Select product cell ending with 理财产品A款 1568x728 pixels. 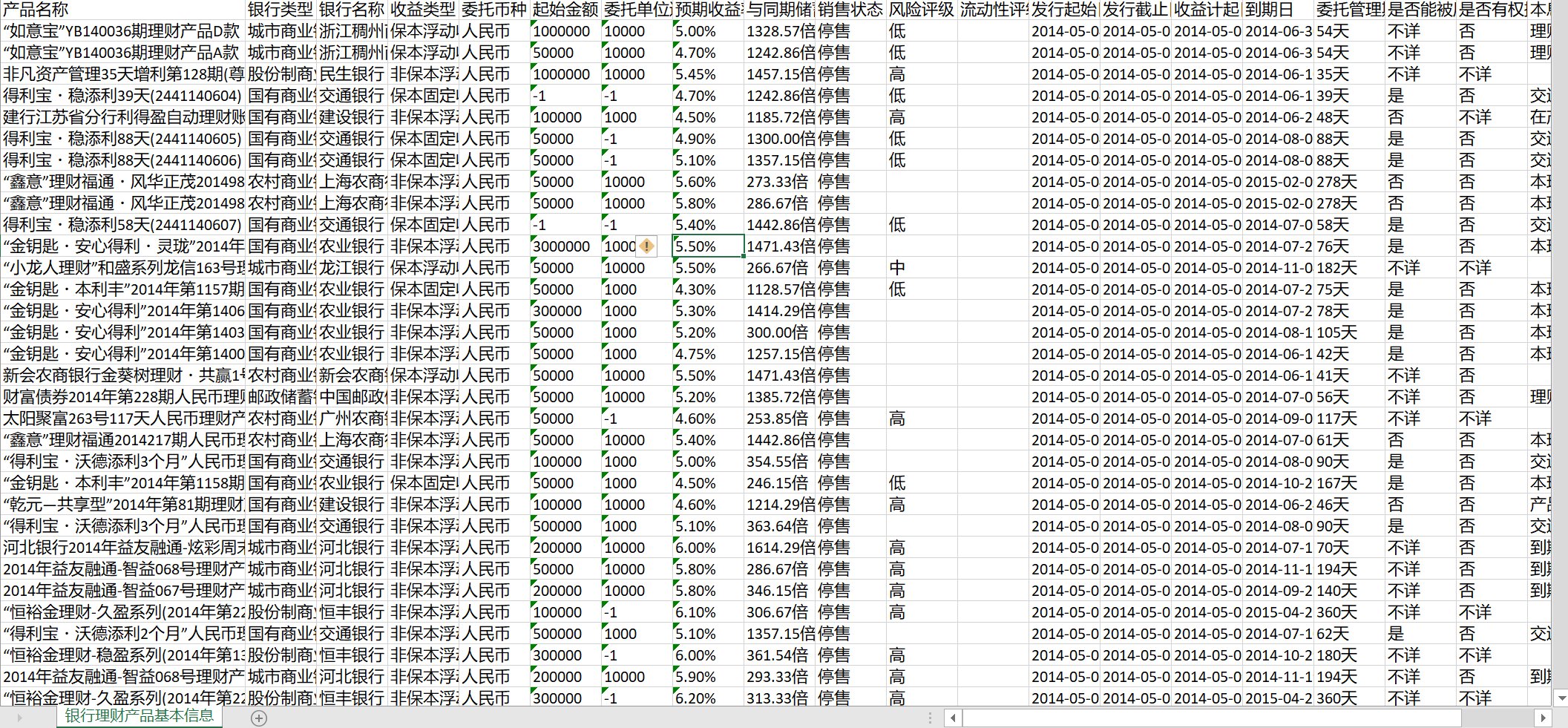click(x=123, y=53)
